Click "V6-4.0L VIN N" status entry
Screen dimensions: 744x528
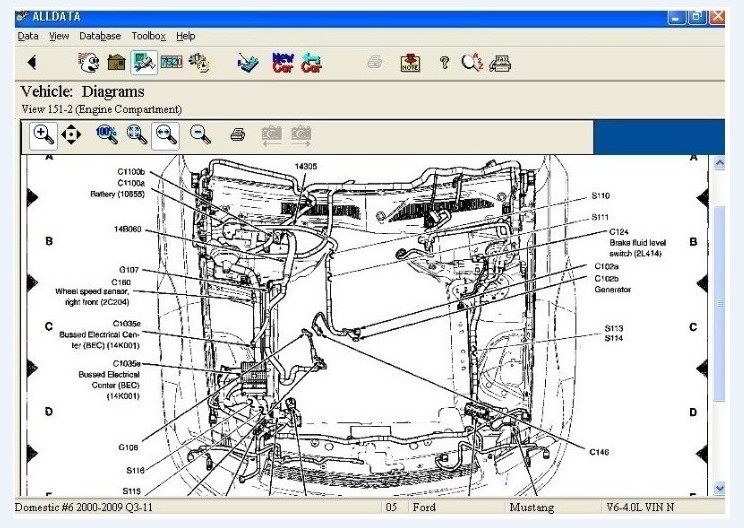tap(640, 507)
